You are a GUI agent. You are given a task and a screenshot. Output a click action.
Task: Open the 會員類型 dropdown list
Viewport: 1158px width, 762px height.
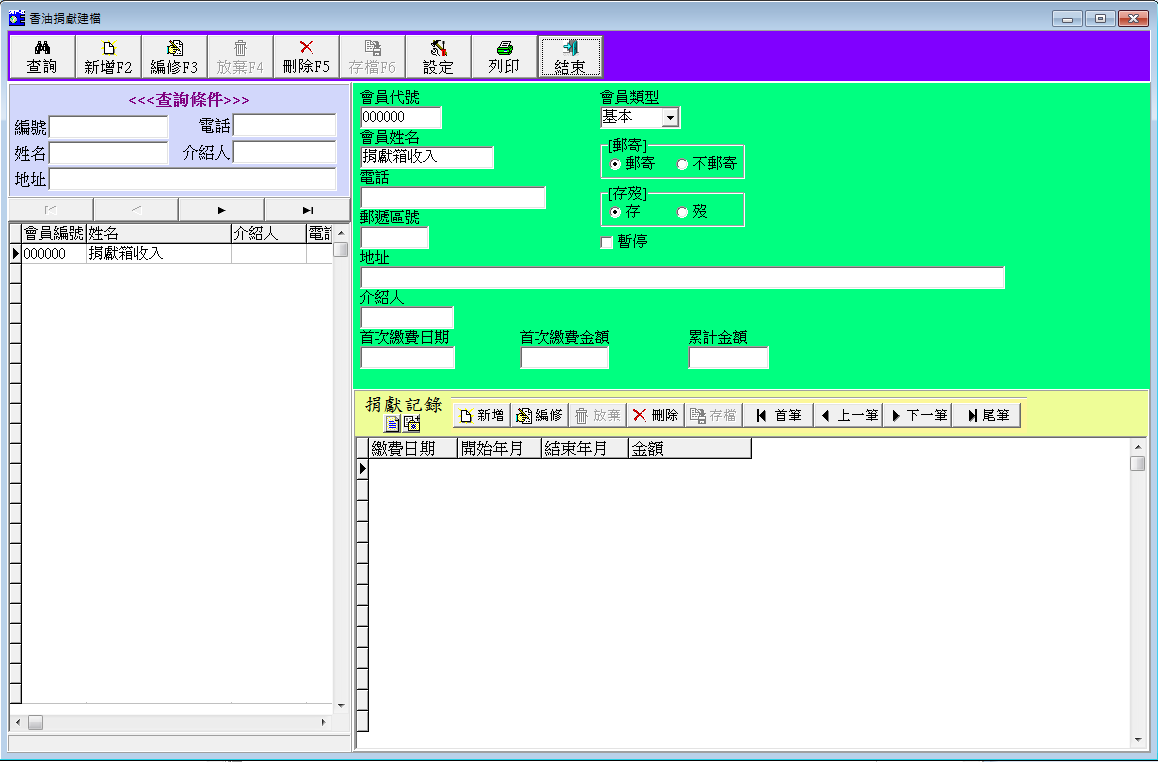point(670,118)
